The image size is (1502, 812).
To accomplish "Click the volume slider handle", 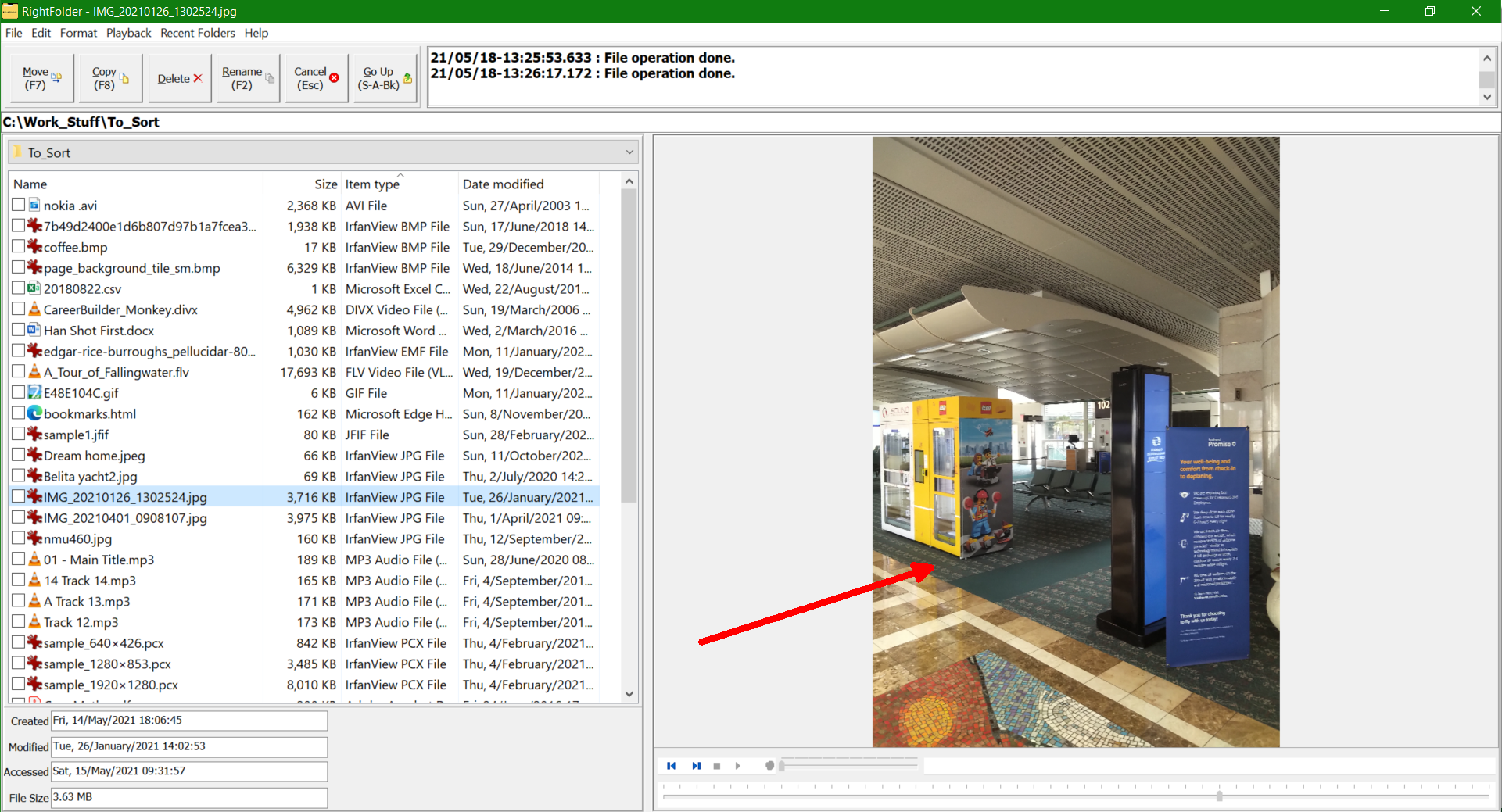I will (x=781, y=766).
